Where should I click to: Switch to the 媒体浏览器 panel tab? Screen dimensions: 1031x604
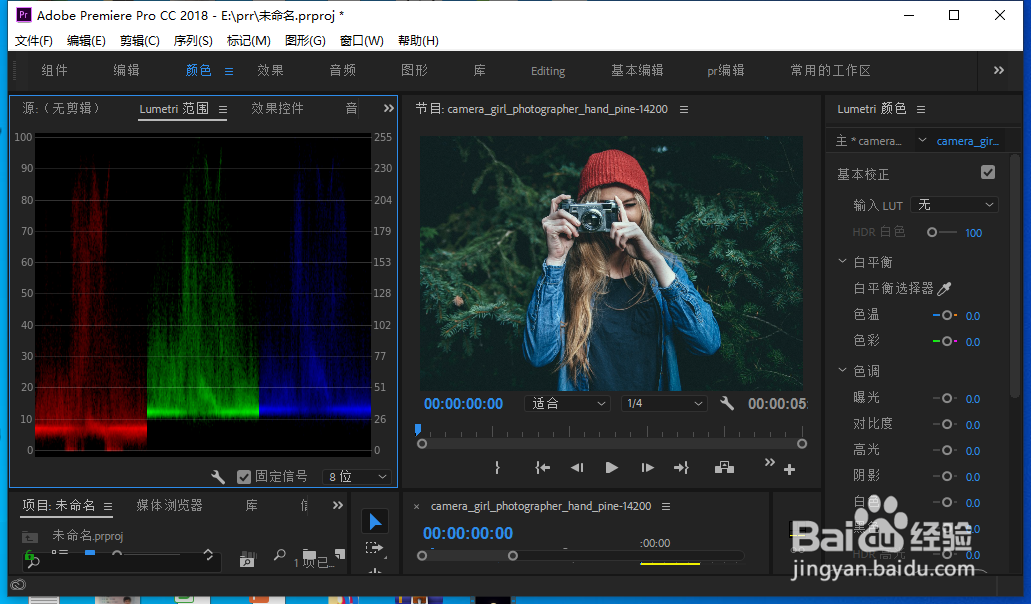click(169, 506)
